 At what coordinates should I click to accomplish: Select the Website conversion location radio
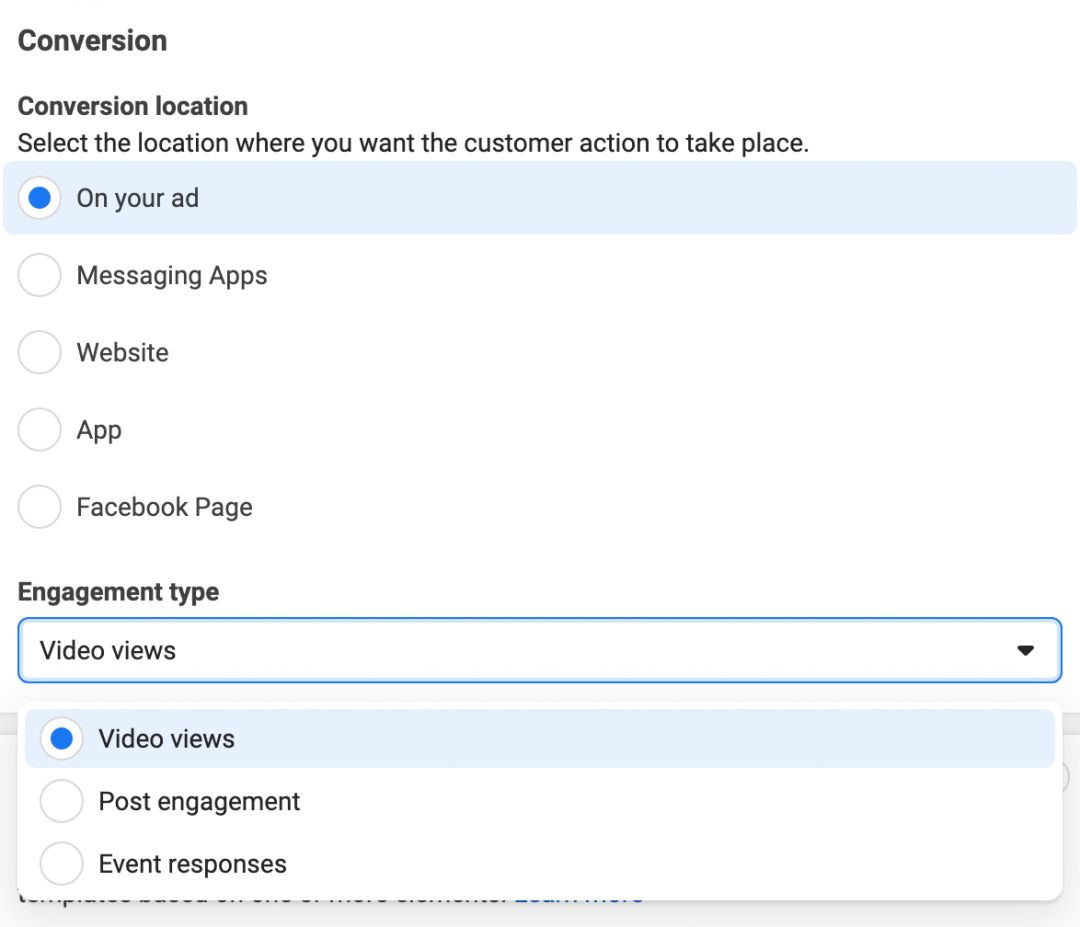point(40,352)
